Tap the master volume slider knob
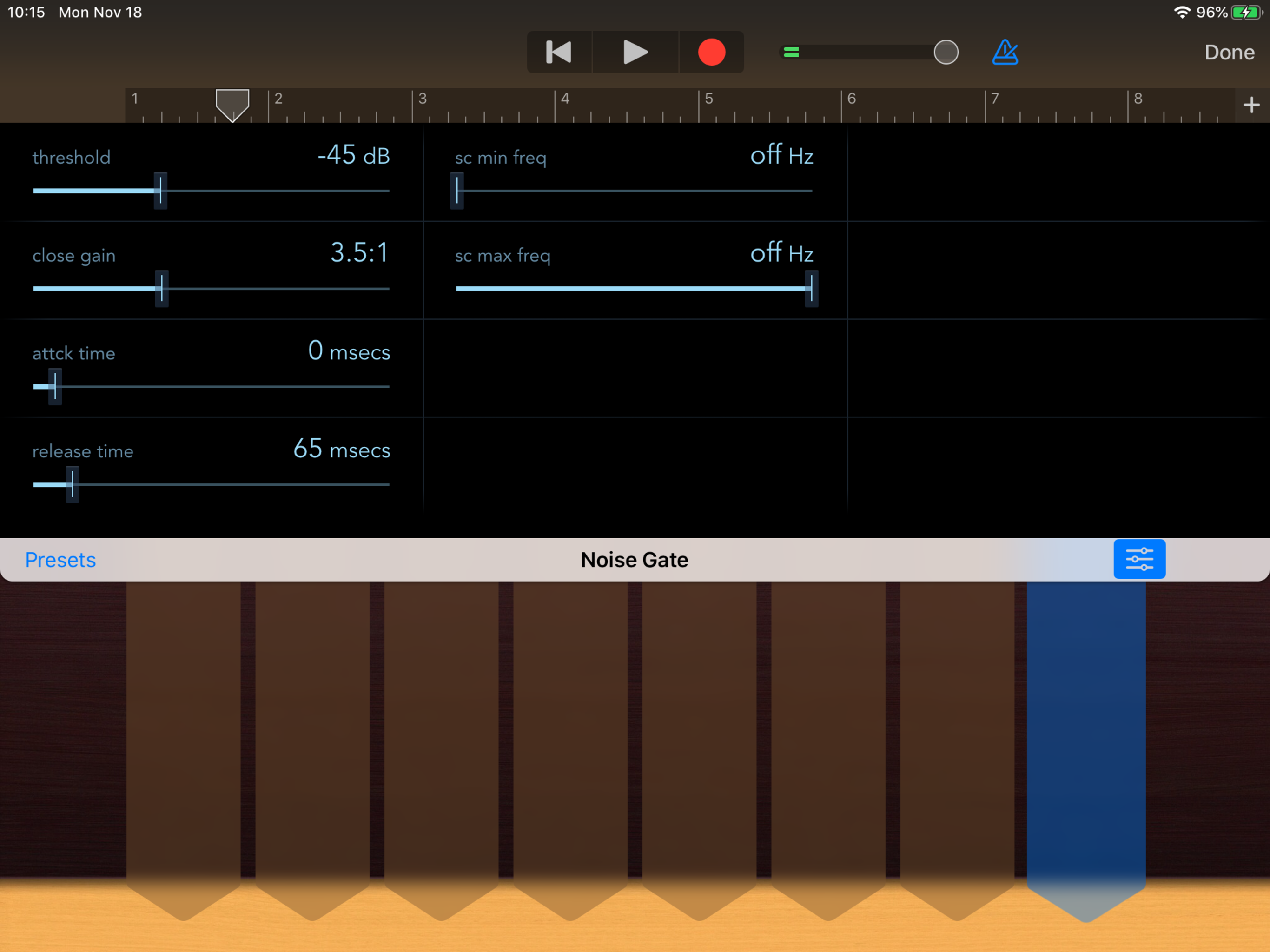The width and height of the screenshot is (1270, 952). pyautogui.click(x=946, y=52)
